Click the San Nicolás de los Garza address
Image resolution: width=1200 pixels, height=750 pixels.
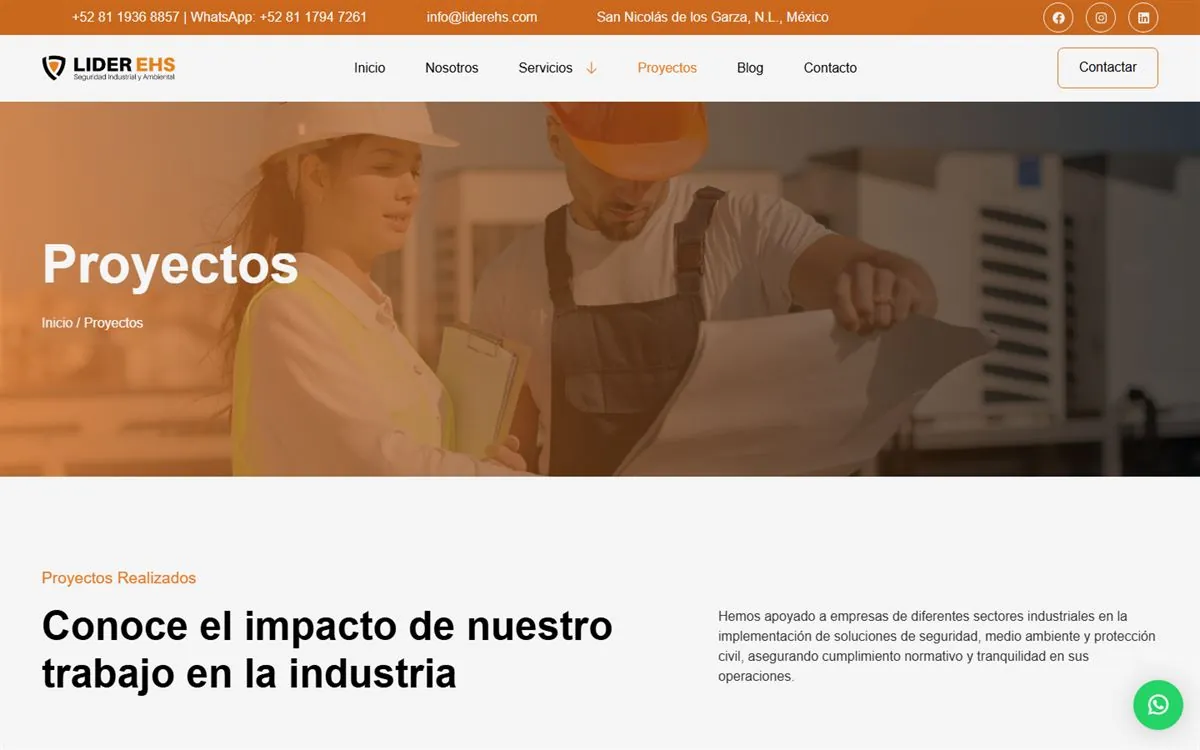click(x=712, y=17)
